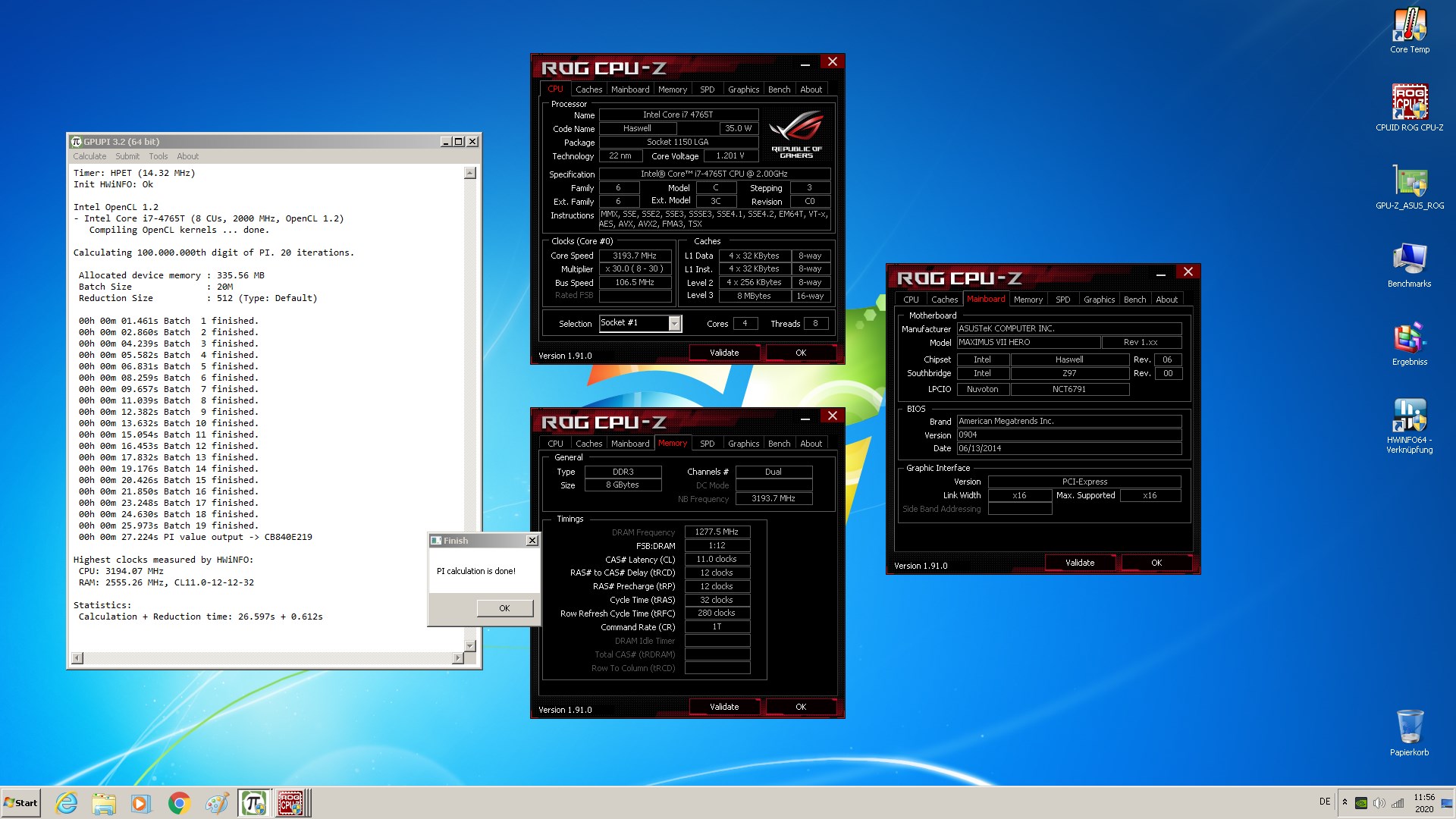Switch to Memory tab in Mainboard CPU-Z window
The height and width of the screenshot is (819, 1456).
coord(1028,300)
